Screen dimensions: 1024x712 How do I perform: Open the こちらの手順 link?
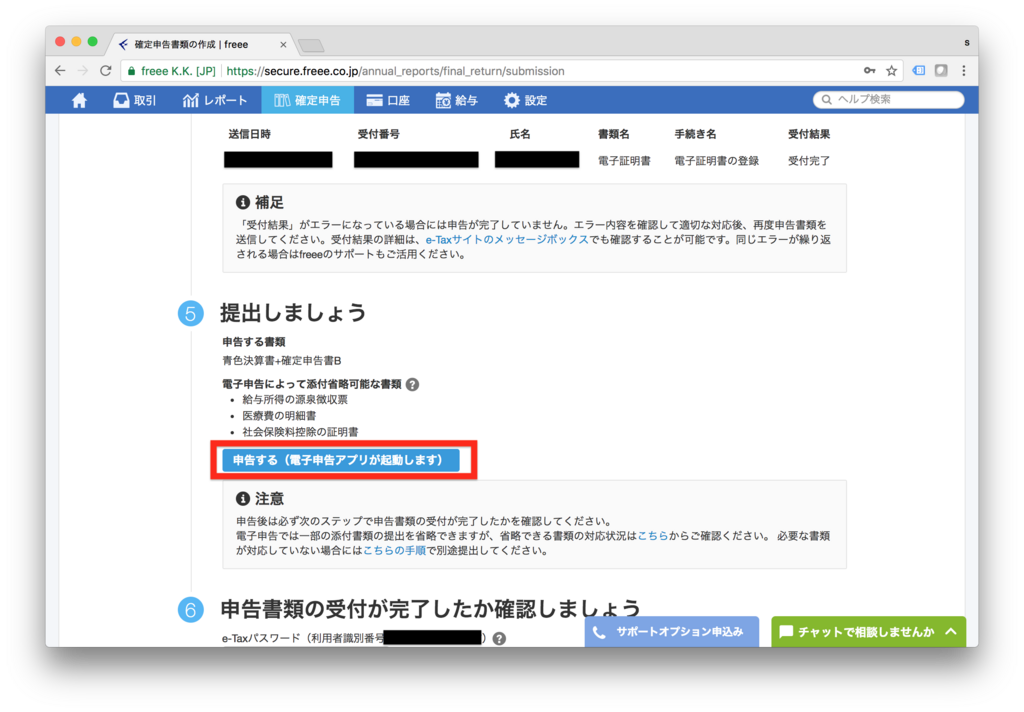pyautogui.click(x=394, y=550)
